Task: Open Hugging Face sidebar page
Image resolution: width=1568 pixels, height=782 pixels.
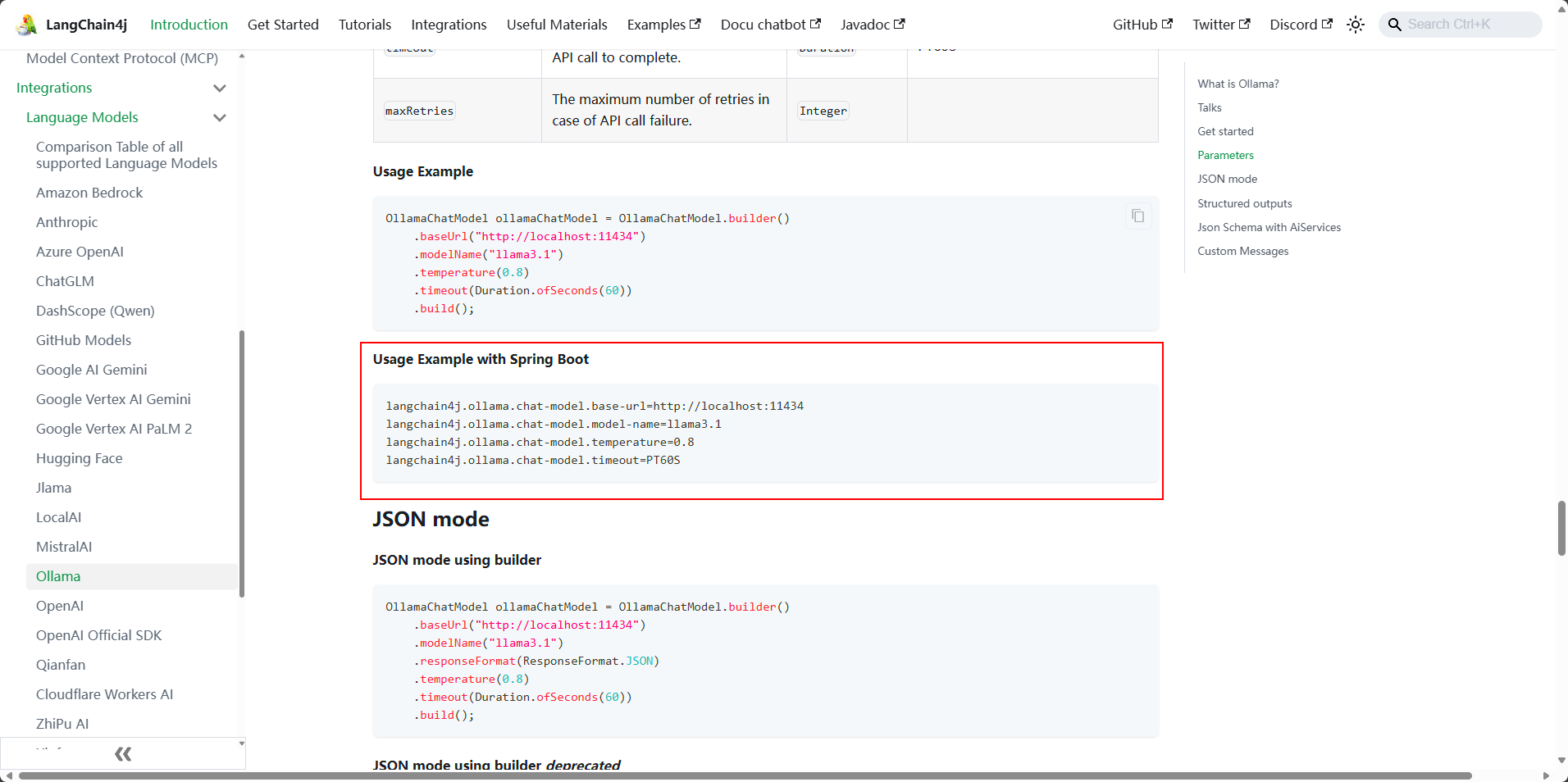Action: pyautogui.click(x=80, y=458)
